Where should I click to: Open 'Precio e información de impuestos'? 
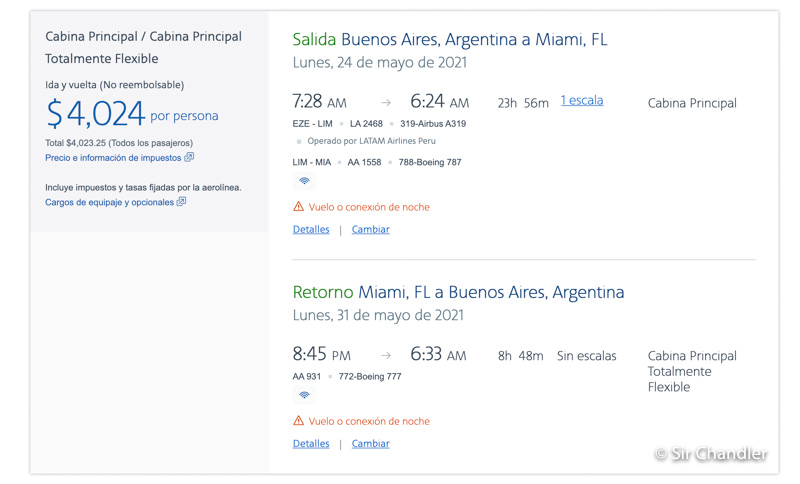[x=113, y=158]
